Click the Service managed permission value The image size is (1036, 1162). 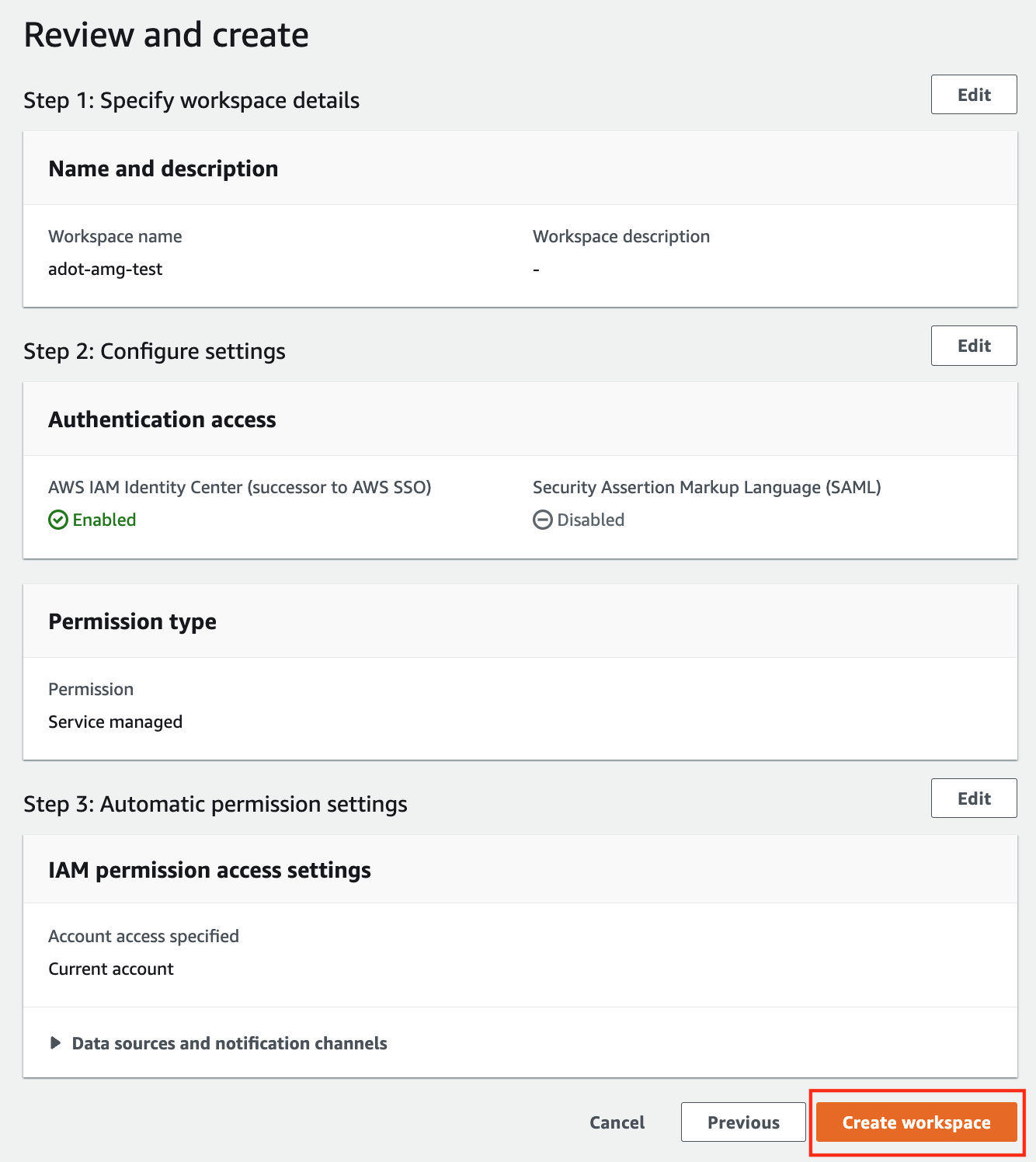(x=115, y=721)
